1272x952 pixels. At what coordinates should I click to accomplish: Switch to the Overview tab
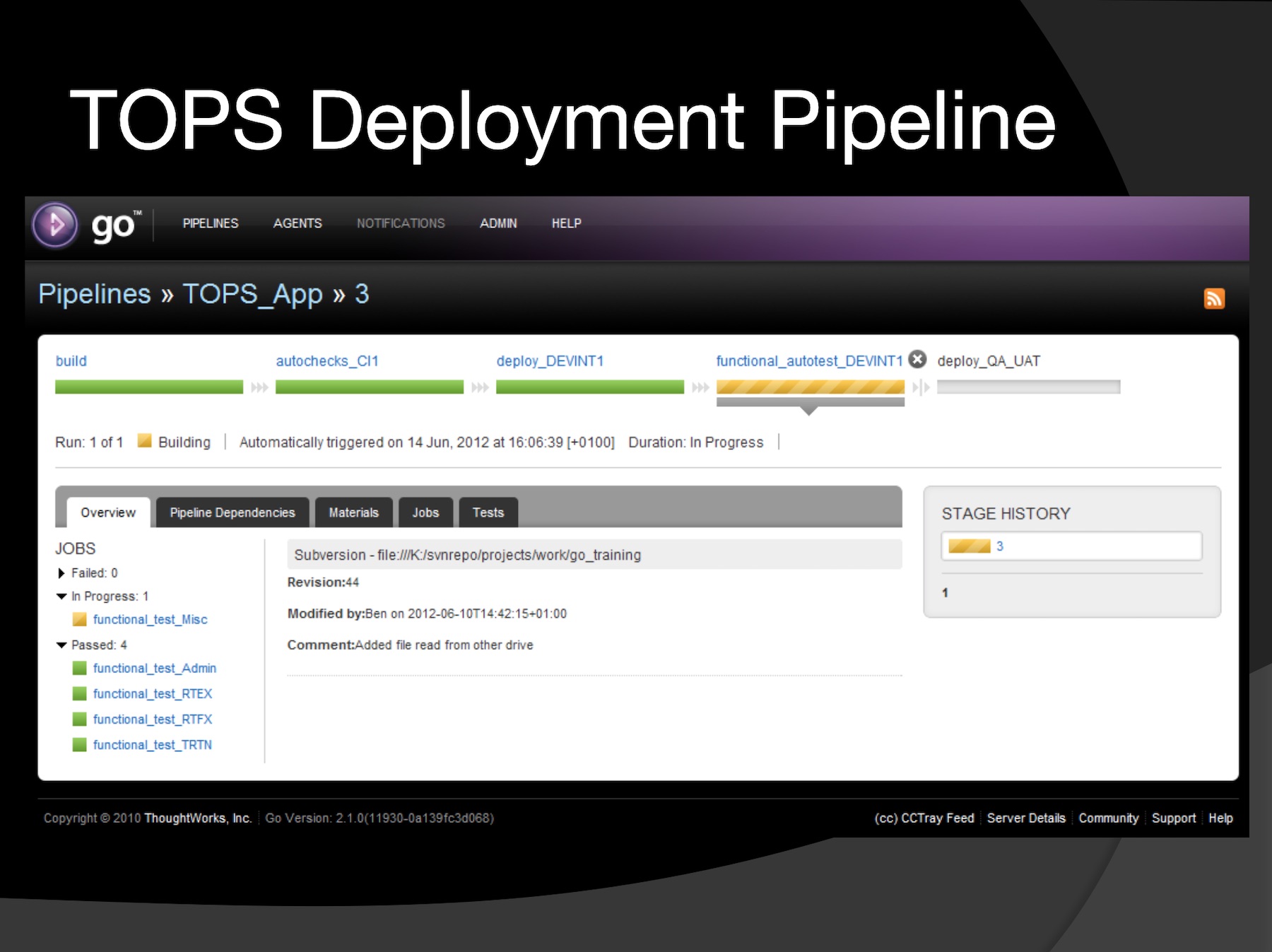pos(108,512)
